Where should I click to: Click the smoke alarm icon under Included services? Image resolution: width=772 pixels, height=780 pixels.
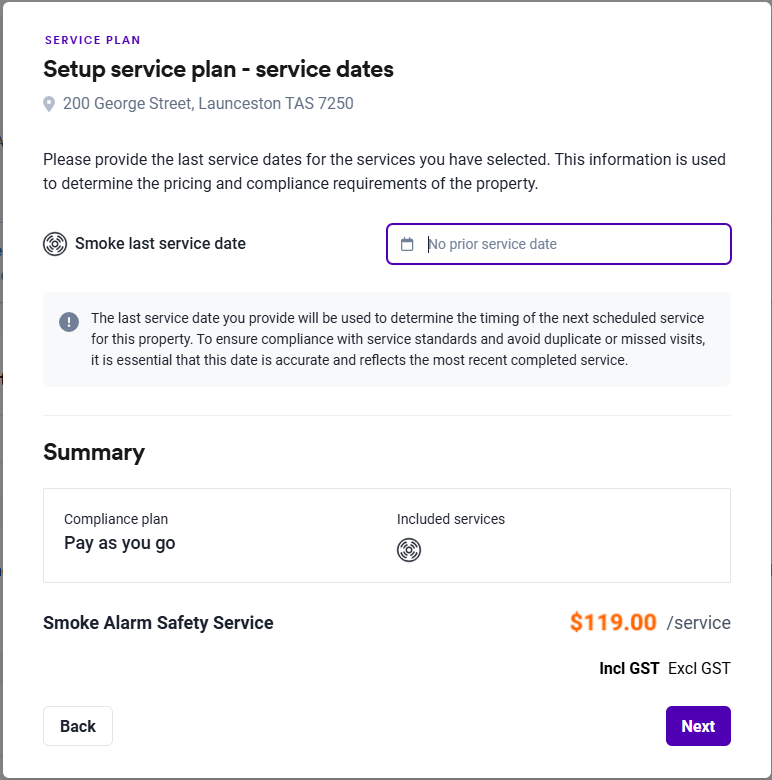tap(409, 549)
